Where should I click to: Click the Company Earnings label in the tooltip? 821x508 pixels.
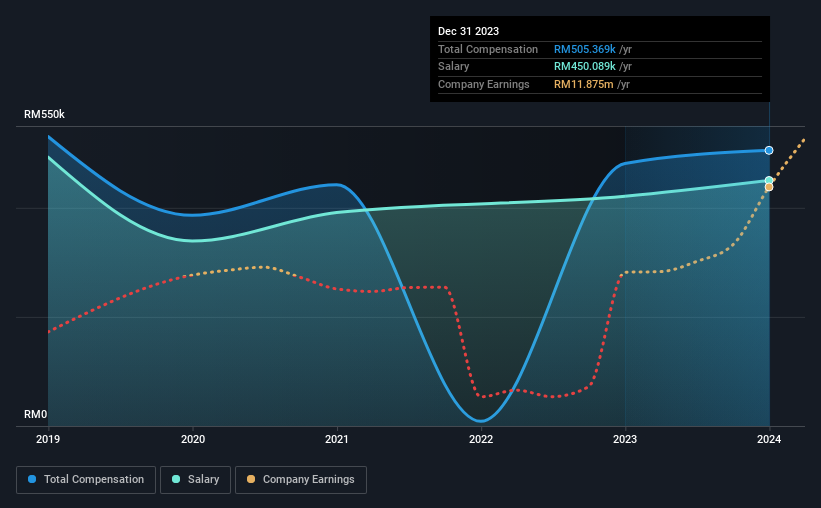483,84
